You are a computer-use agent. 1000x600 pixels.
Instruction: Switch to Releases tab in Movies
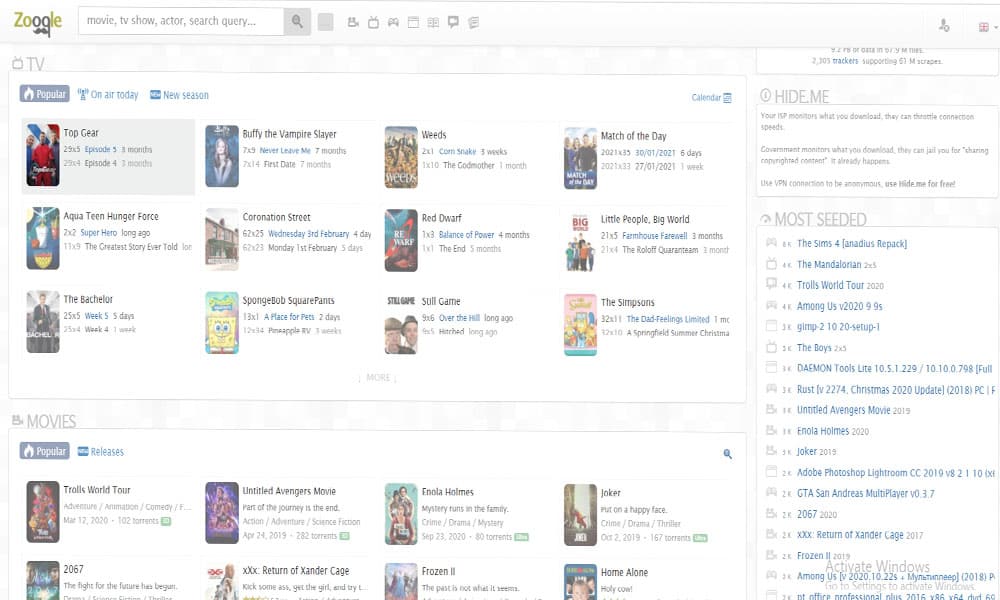pyautogui.click(x=101, y=451)
